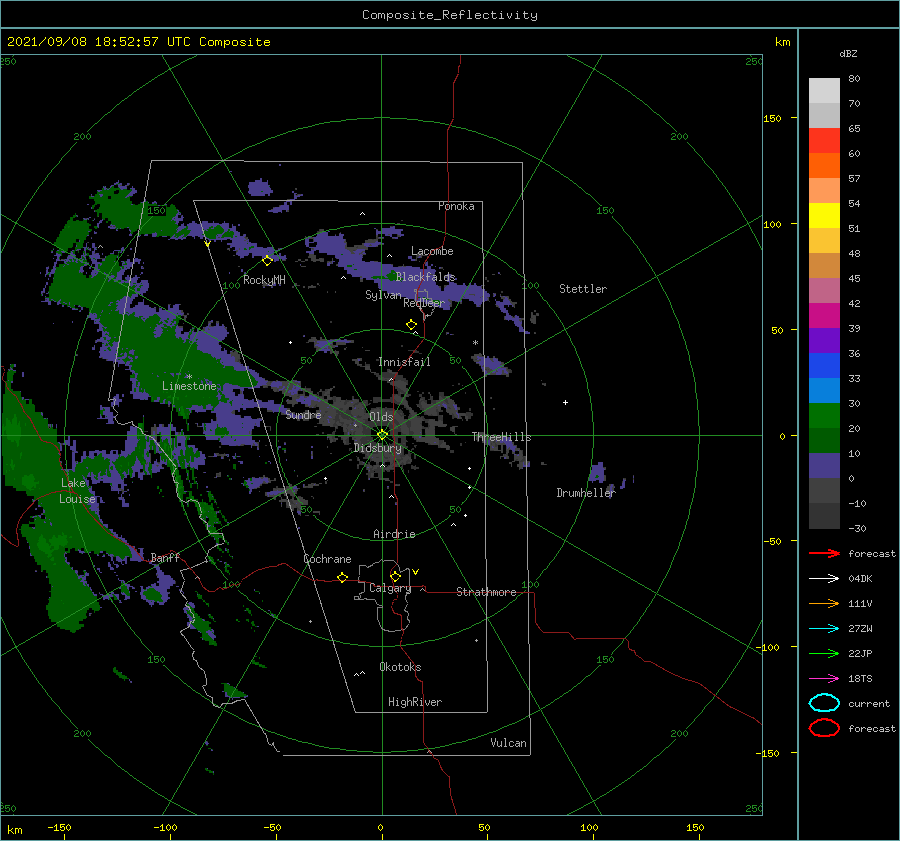Pick the green 22JP arrow icon
900x841 pixels.
(x=824, y=653)
